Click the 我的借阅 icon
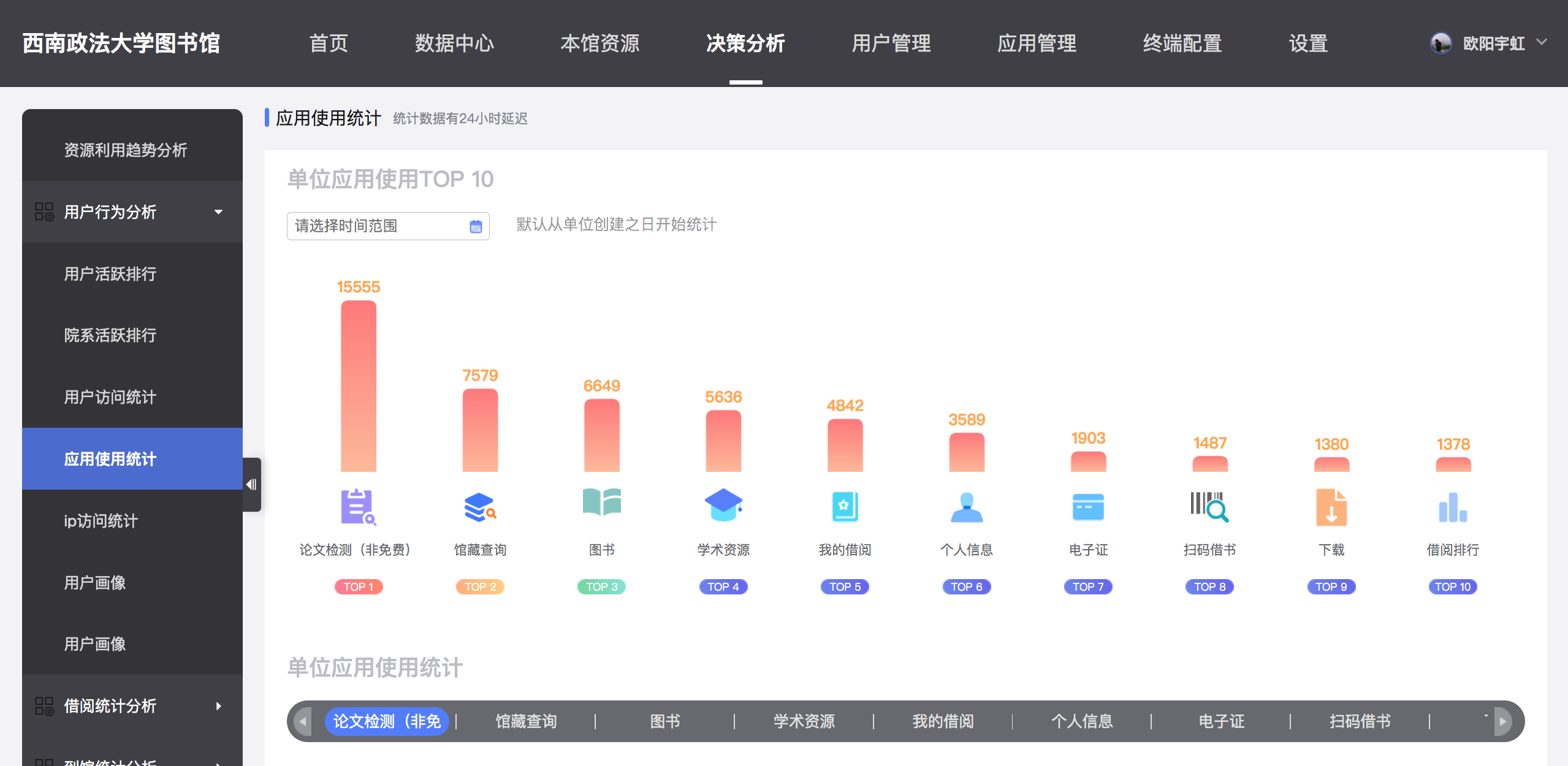 pos(845,507)
